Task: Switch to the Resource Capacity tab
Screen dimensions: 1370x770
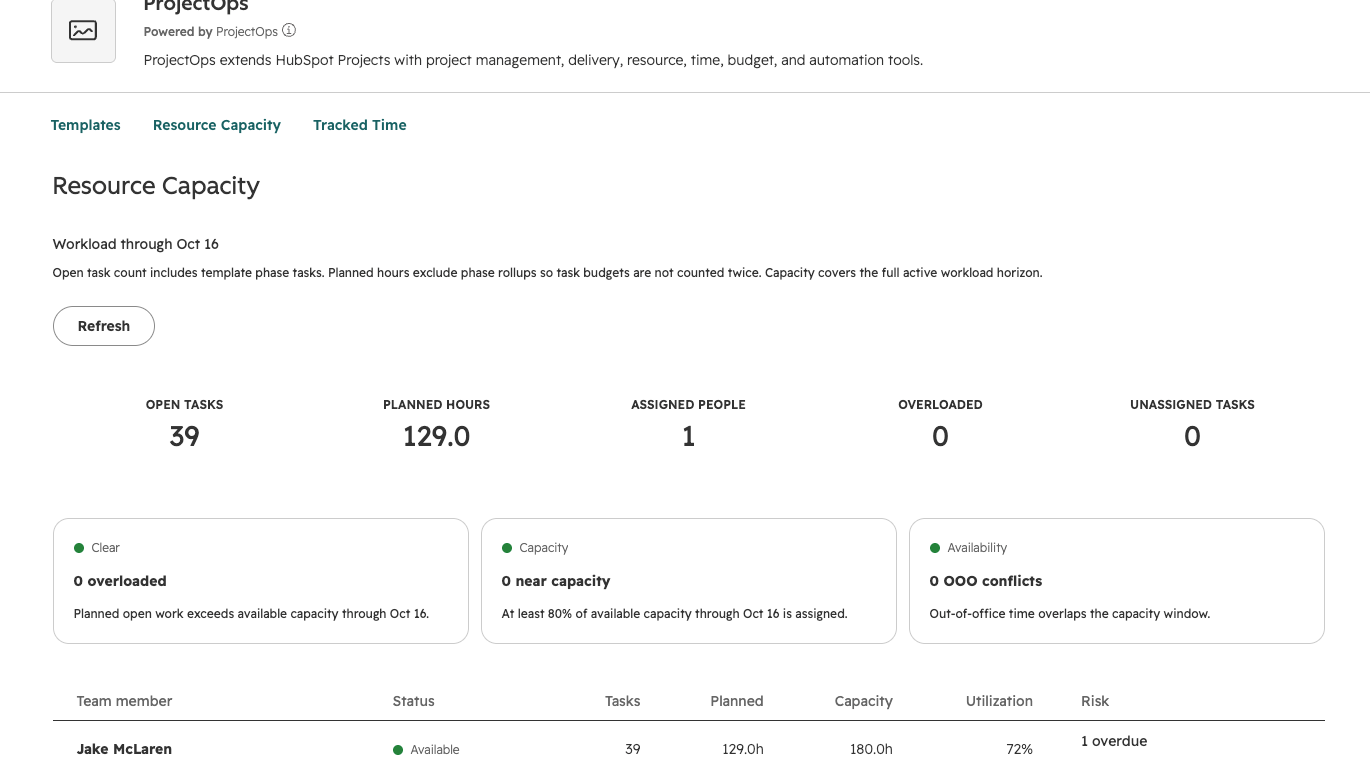Action: click(217, 125)
